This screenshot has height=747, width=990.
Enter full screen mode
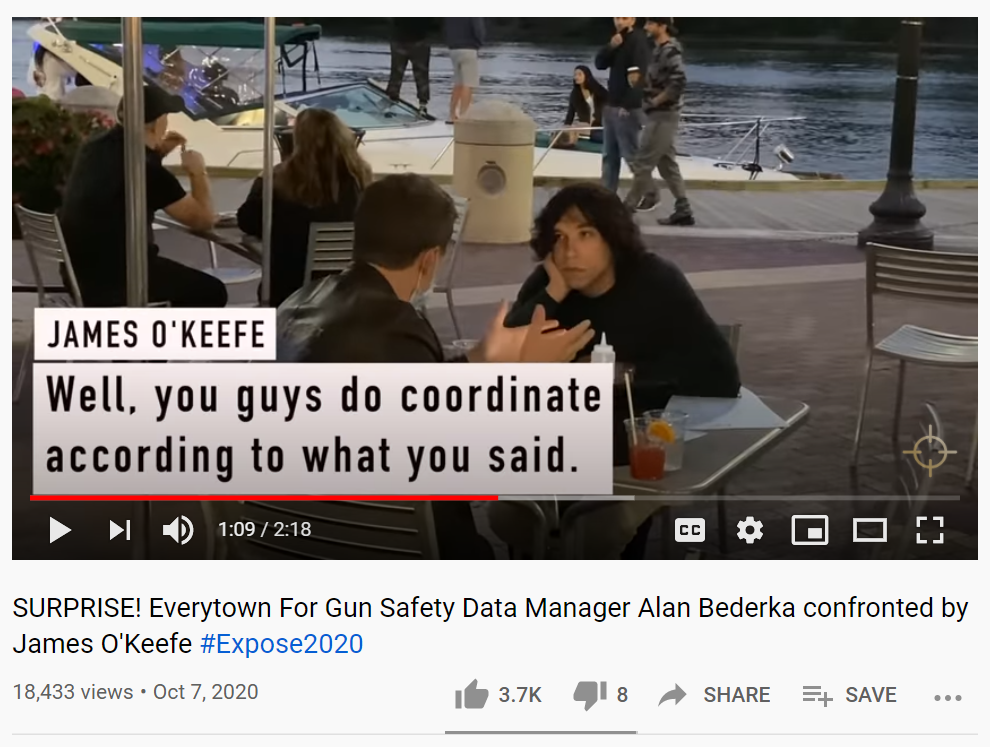coord(930,530)
